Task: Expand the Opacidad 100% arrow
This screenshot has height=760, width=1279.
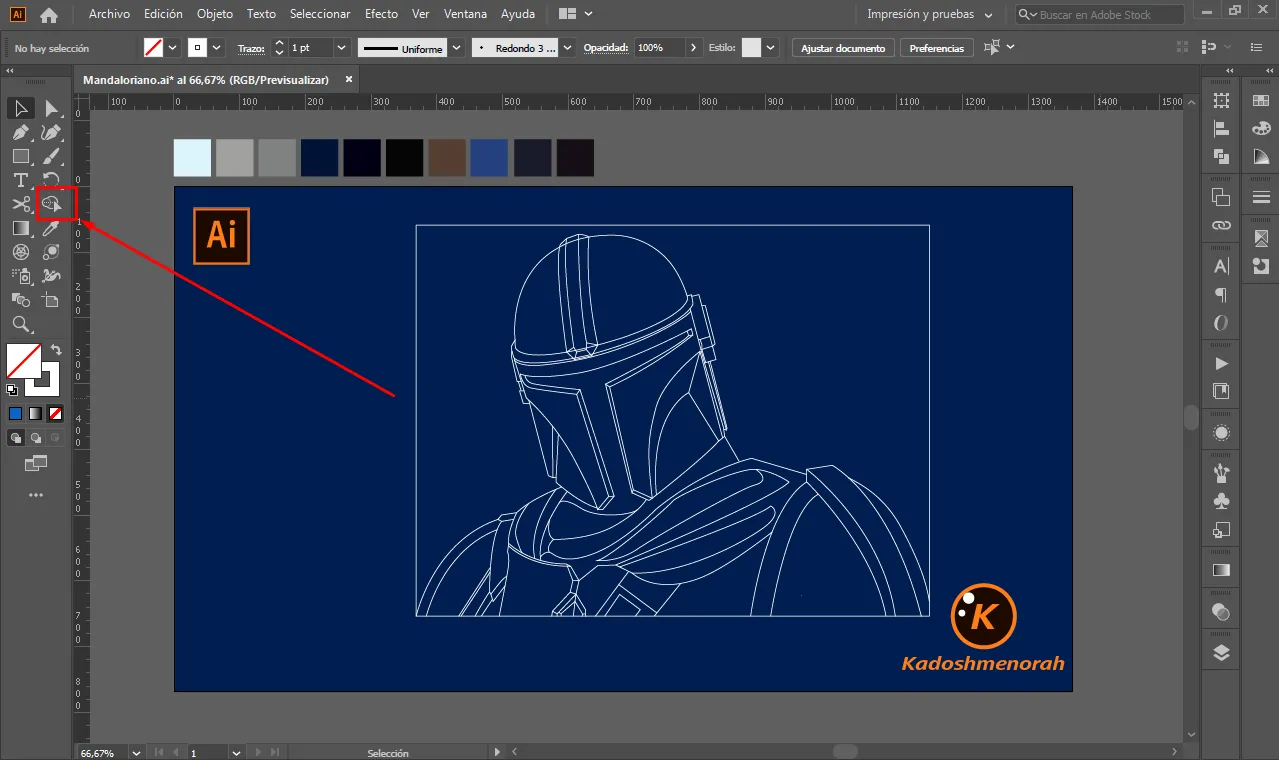Action: click(x=694, y=48)
